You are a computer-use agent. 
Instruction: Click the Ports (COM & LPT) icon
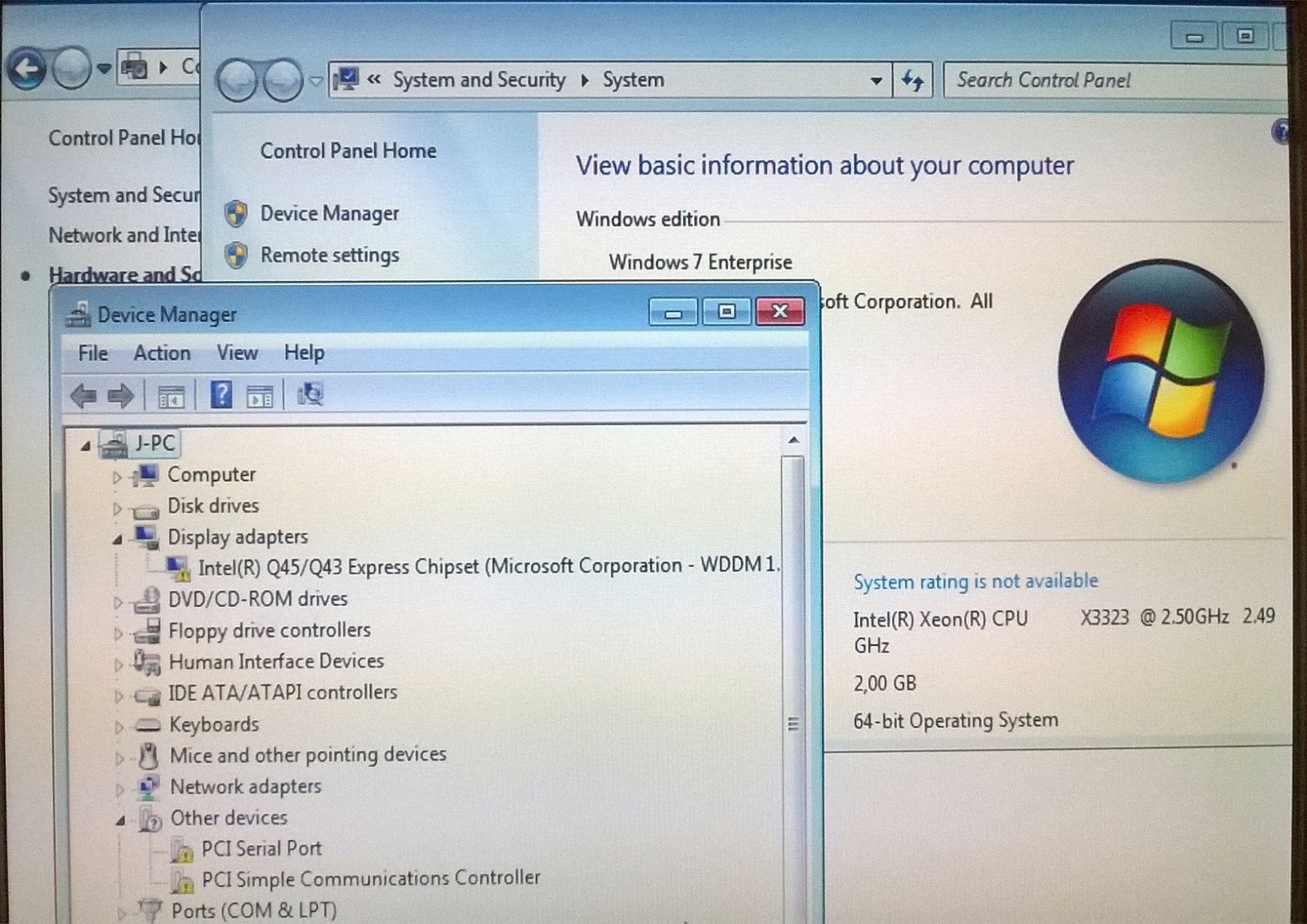(x=149, y=909)
